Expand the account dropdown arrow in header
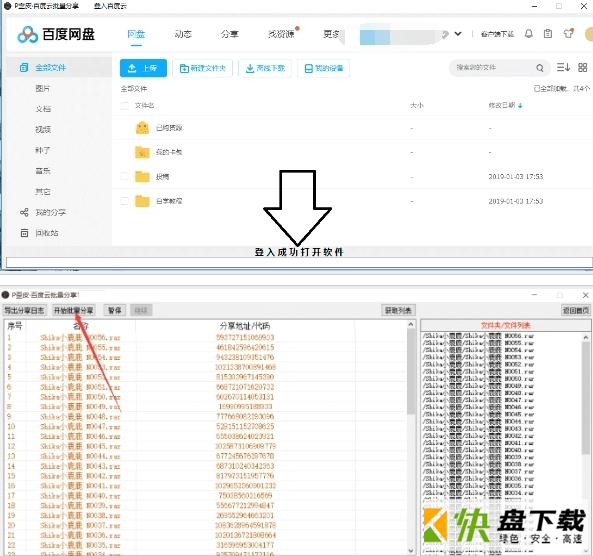This screenshot has height=556, width=593. [x=458, y=34]
